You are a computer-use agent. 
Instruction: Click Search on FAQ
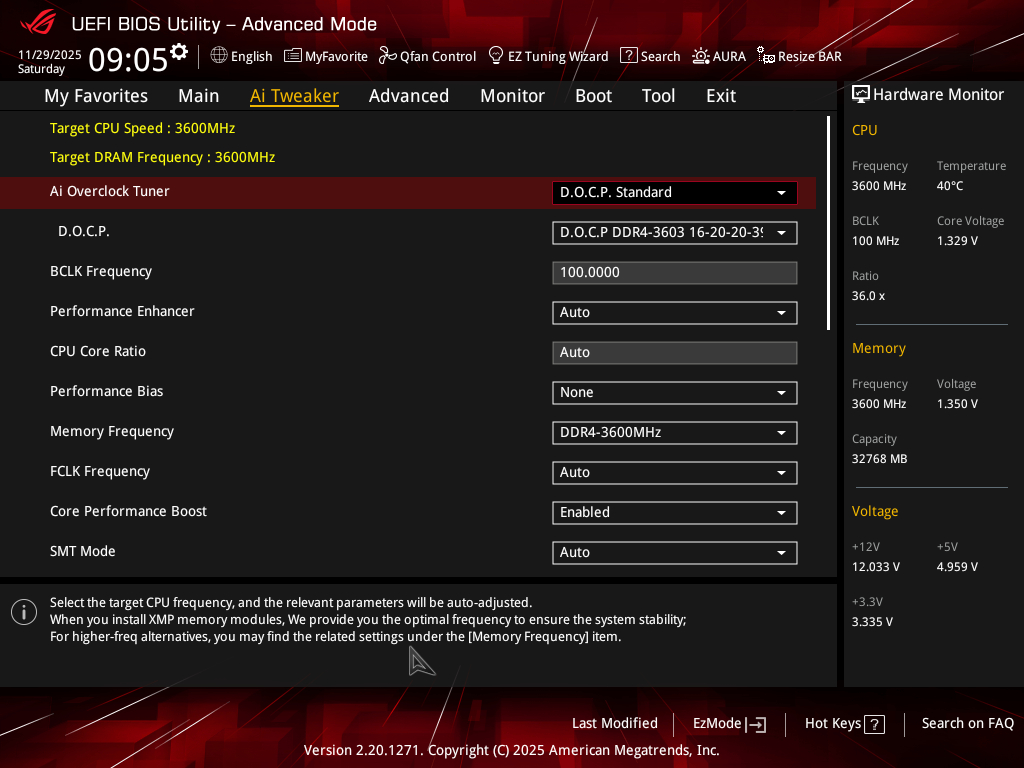tap(967, 724)
